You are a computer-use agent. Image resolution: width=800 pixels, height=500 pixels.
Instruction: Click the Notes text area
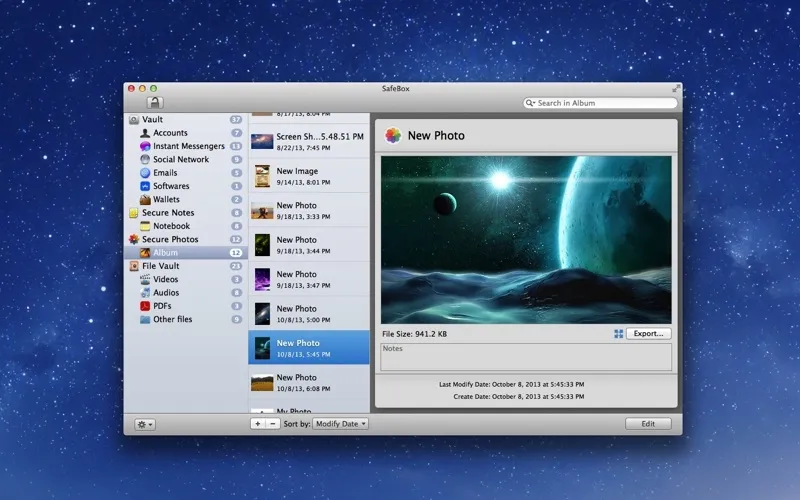pos(526,357)
